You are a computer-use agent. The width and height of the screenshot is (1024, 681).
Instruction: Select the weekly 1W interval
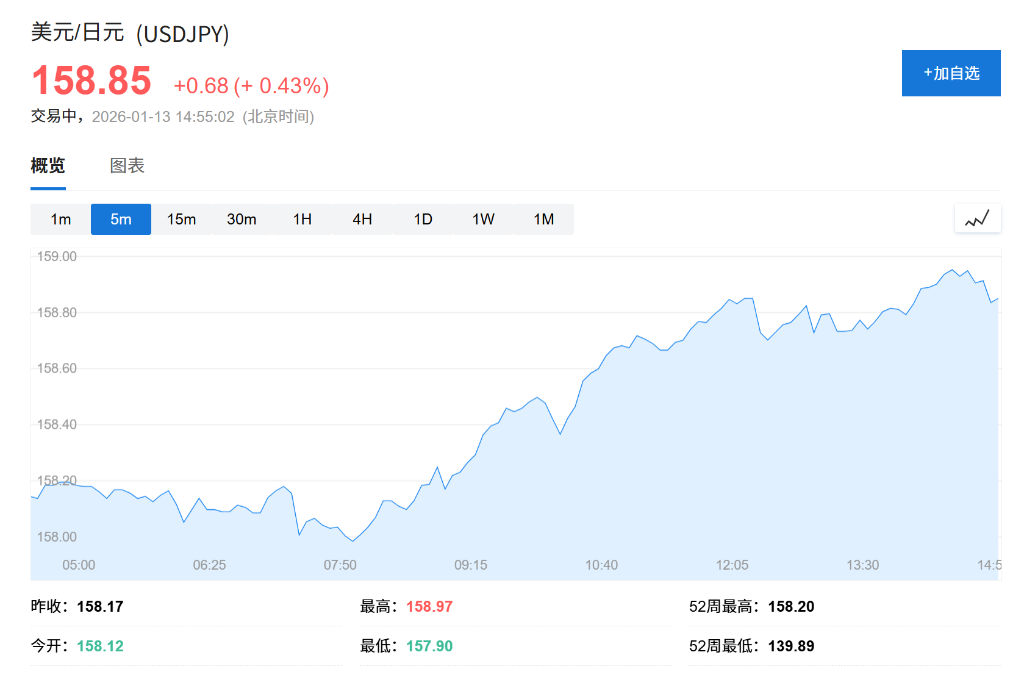[x=483, y=218]
